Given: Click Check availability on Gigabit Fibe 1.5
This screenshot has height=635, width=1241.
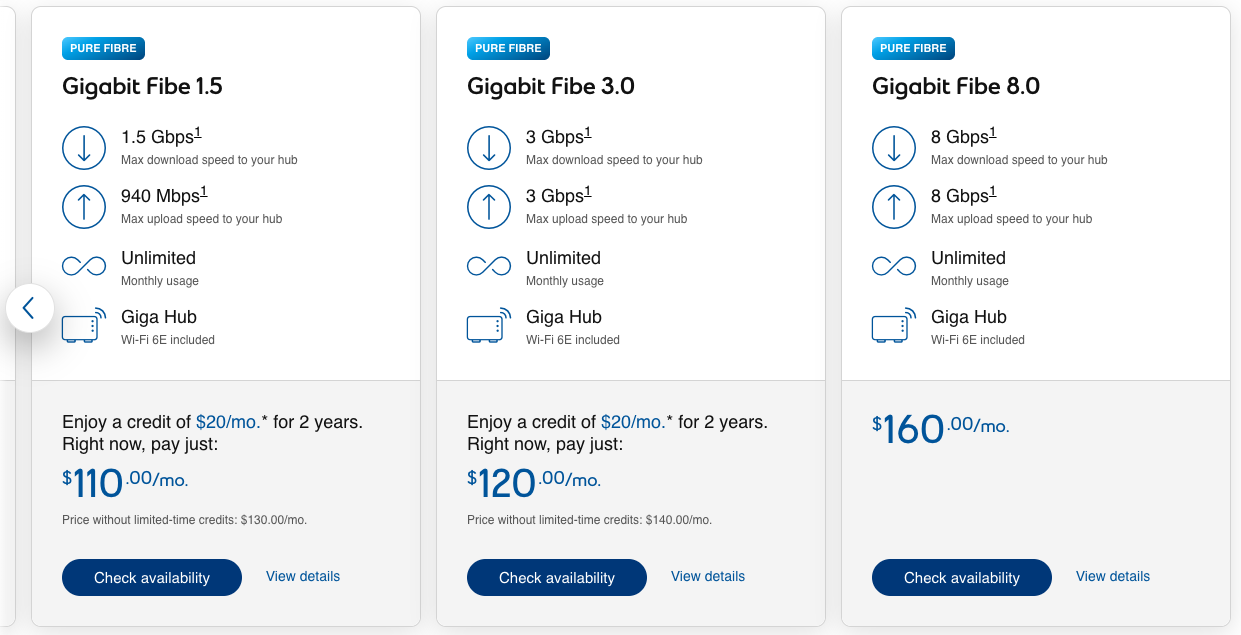Looking at the screenshot, I should [151, 577].
